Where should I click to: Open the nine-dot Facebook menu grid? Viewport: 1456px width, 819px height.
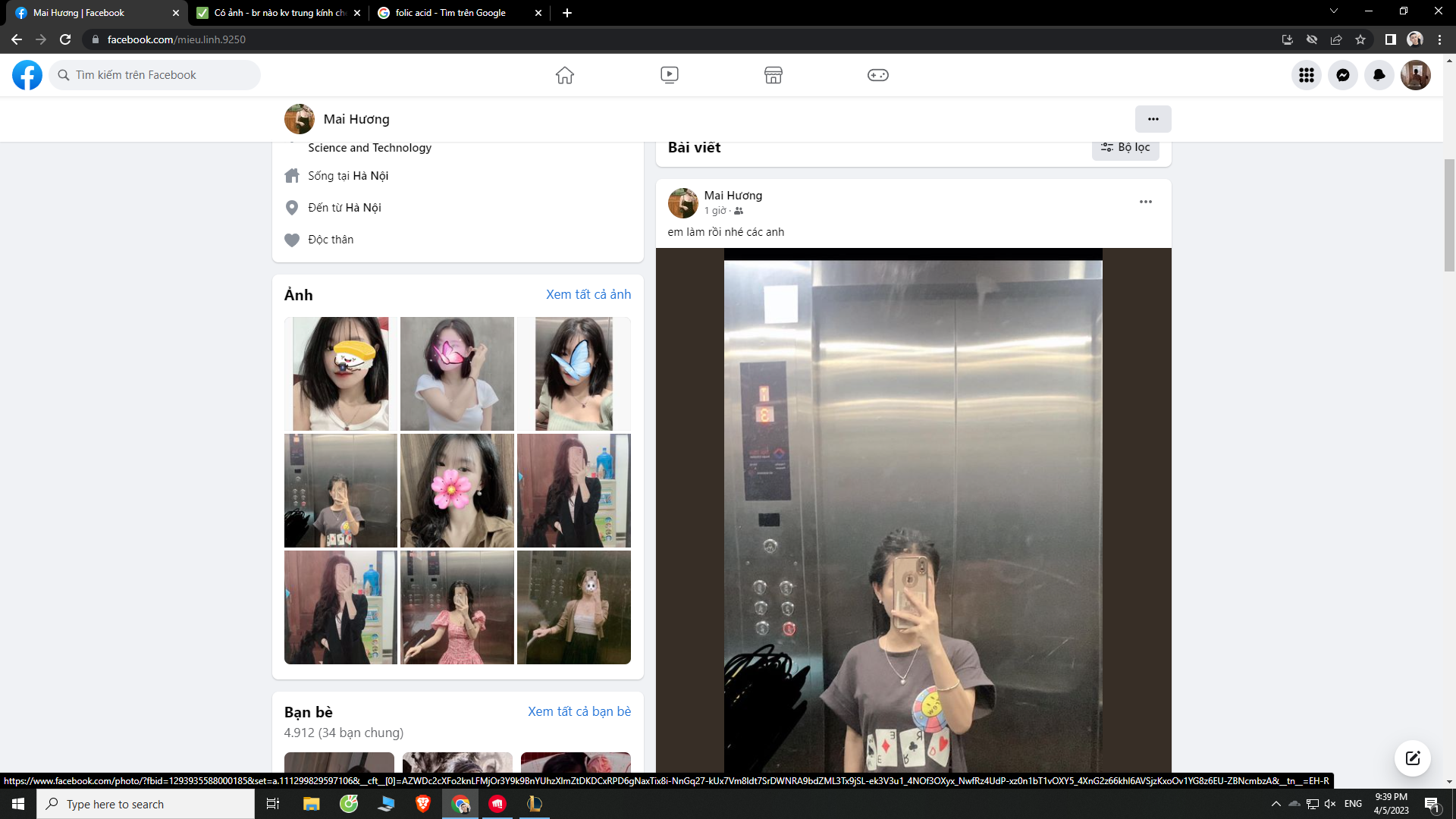tap(1306, 75)
